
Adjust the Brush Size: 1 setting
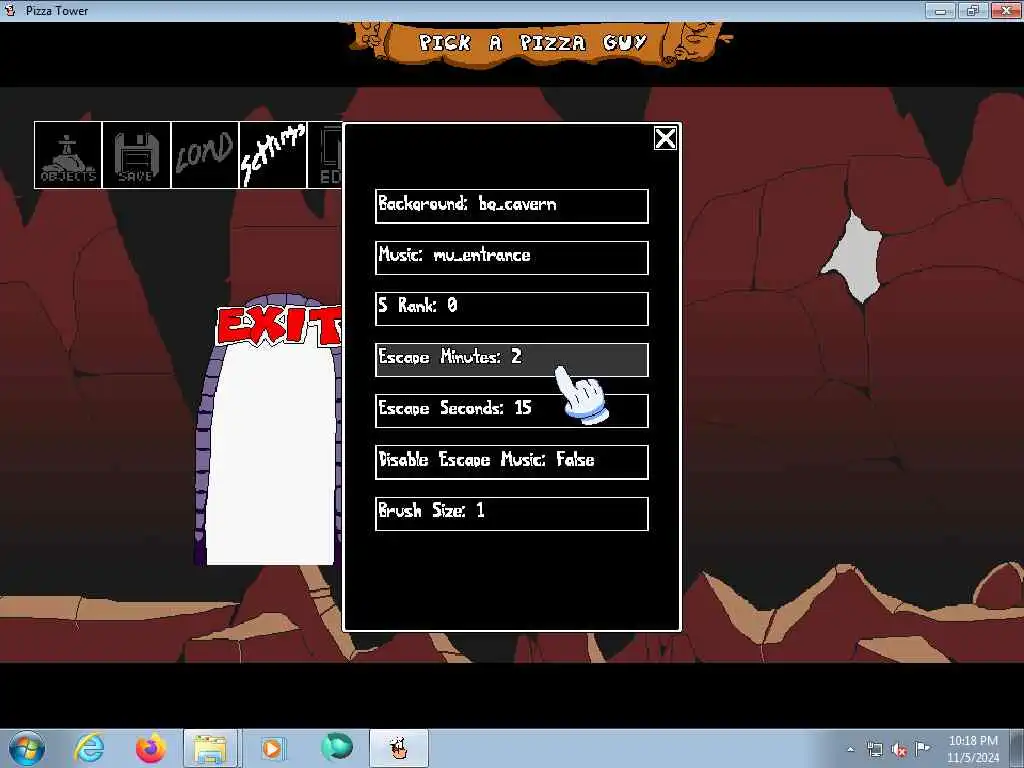pyautogui.click(x=511, y=513)
